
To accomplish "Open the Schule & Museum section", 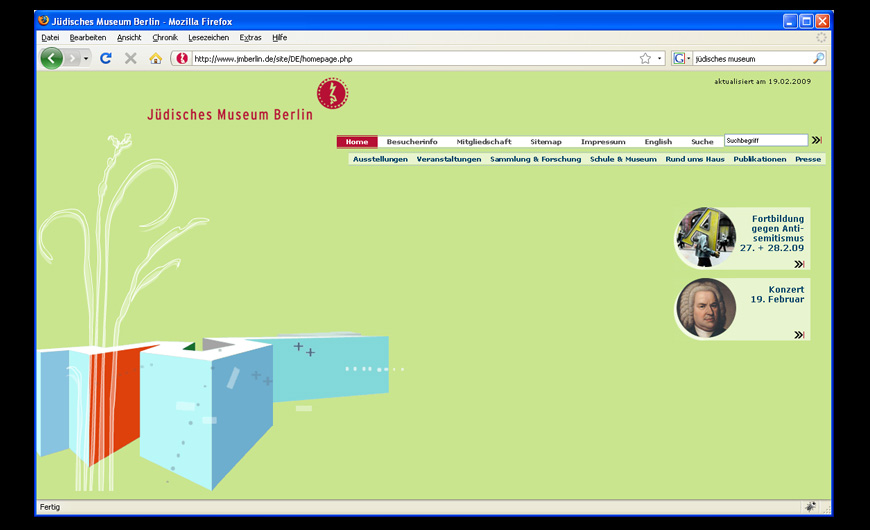I will coord(623,159).
